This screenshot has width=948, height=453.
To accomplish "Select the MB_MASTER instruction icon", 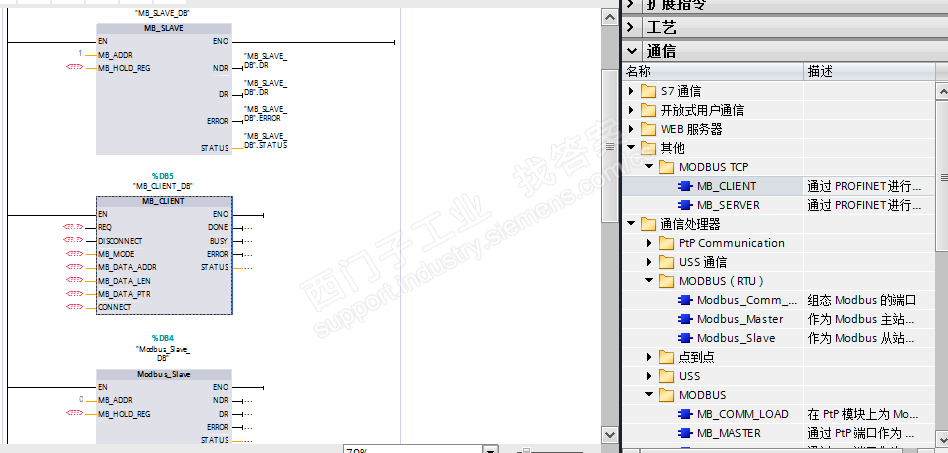I will (x=685, y=433).
